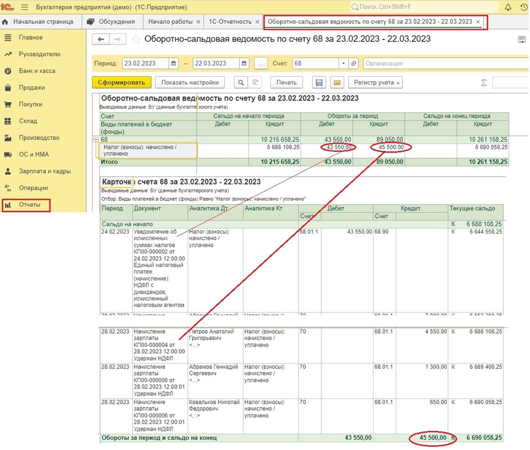Open calendar for end date 22.03.2023
Screen dimensions: 530x450
click(244, 63)
